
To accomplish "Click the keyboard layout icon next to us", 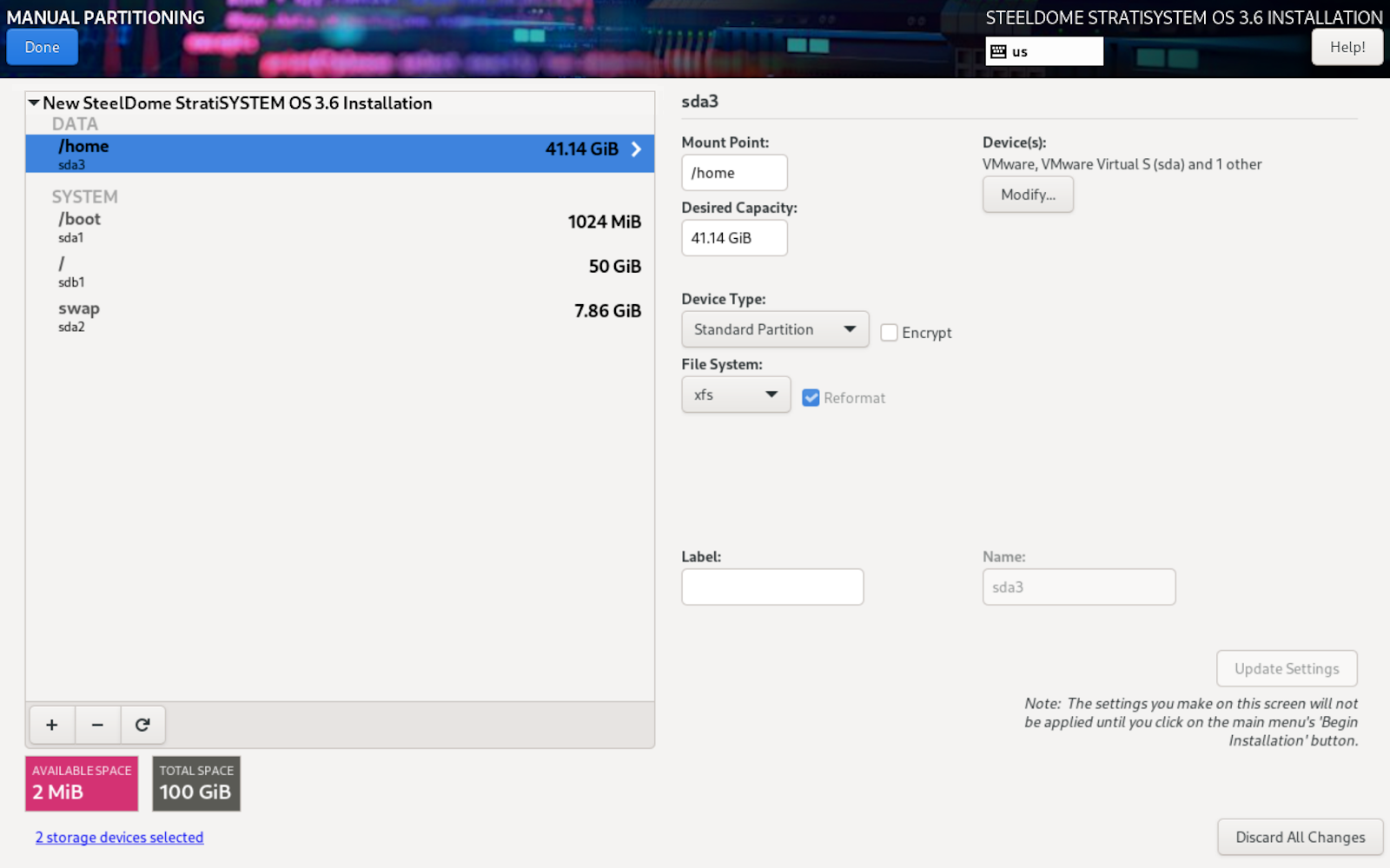I will [998, 51].
